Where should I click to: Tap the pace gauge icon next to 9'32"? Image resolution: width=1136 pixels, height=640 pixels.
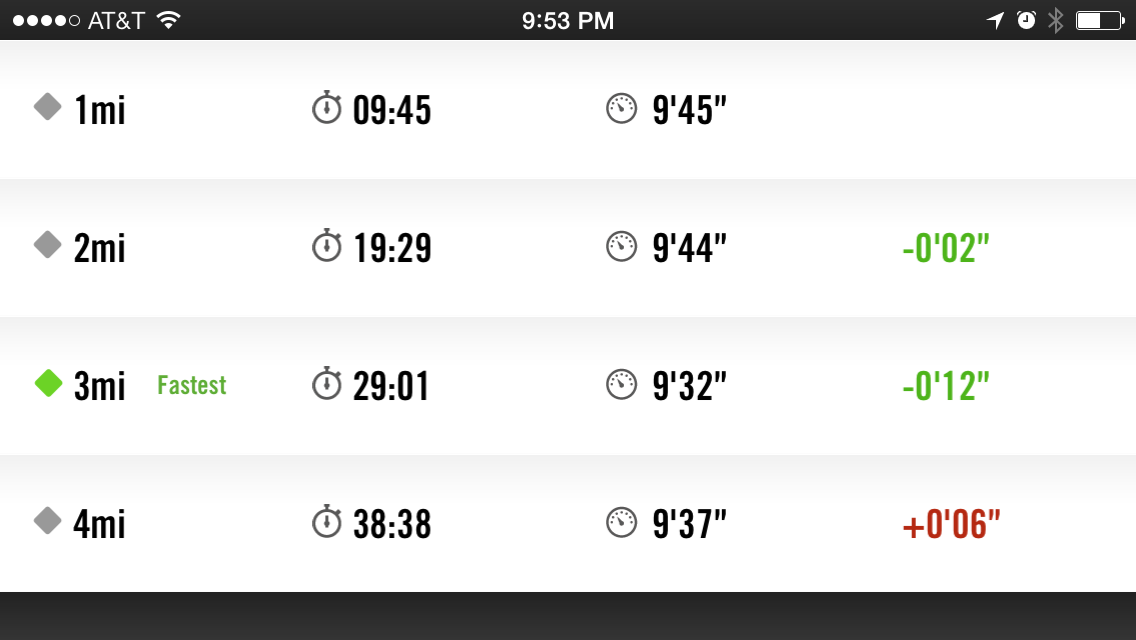pos(622,384)
